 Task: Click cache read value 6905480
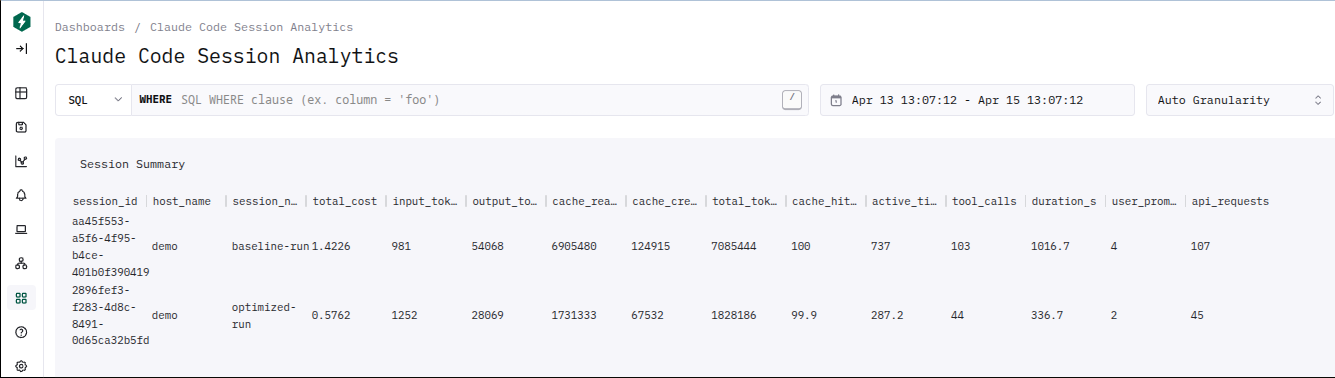pyautogui.click(x=574, y=246)
